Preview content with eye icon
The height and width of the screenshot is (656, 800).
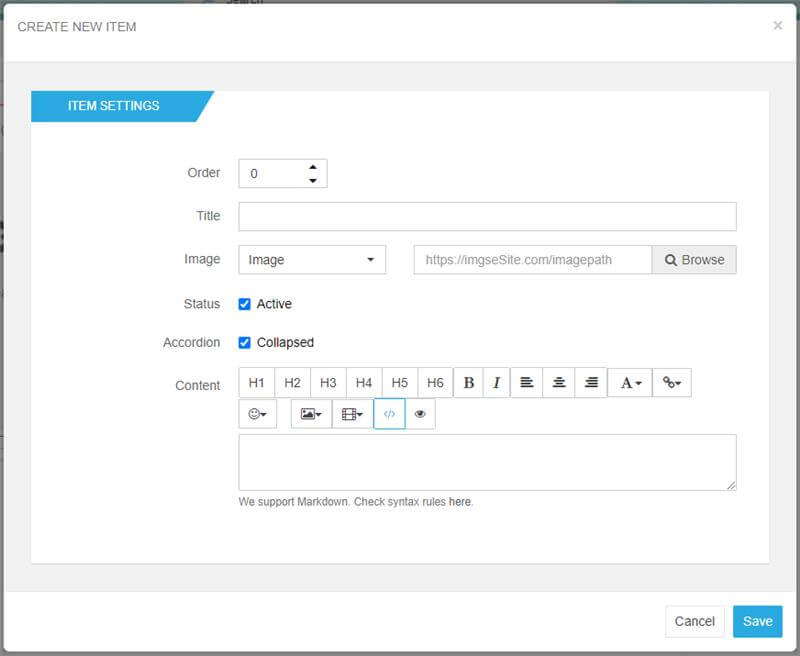(420, 414)
